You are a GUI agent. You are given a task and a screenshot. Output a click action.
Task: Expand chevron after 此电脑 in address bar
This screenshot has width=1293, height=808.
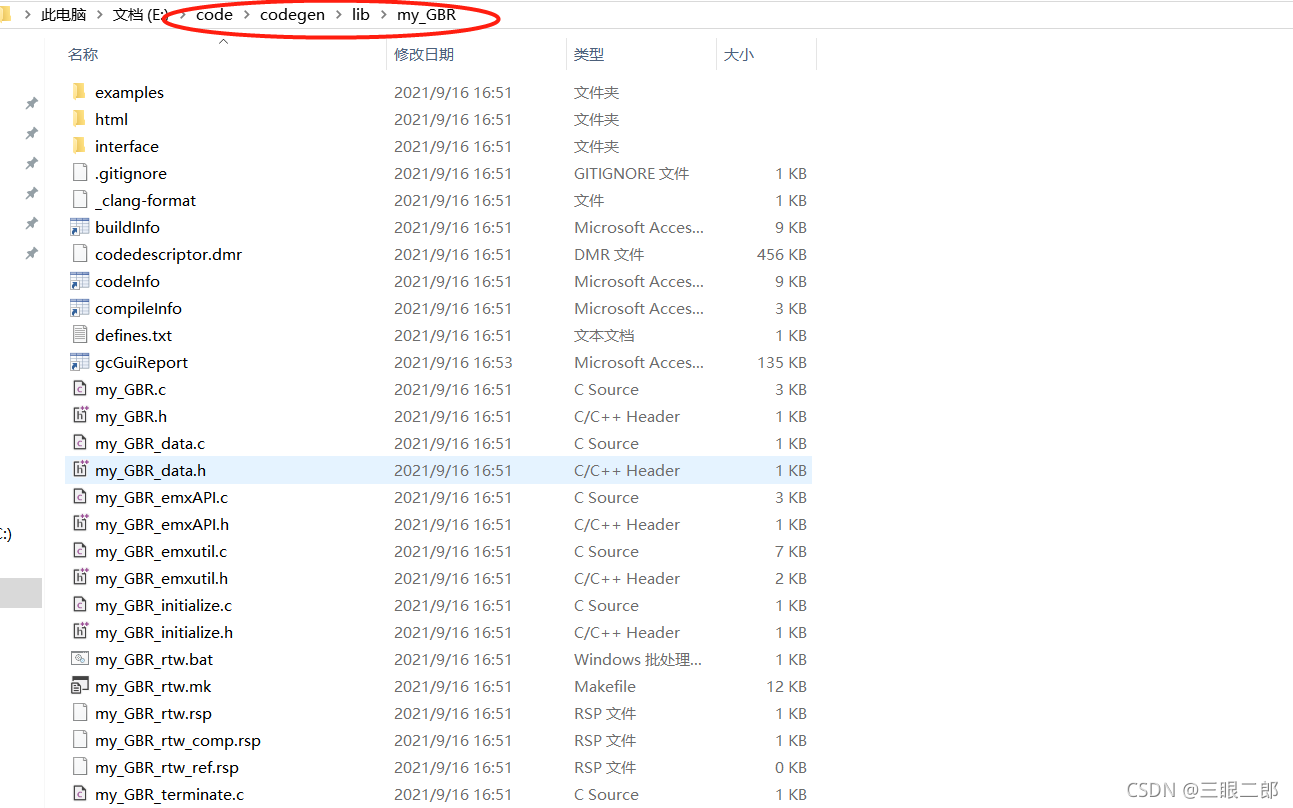[100, 15]
